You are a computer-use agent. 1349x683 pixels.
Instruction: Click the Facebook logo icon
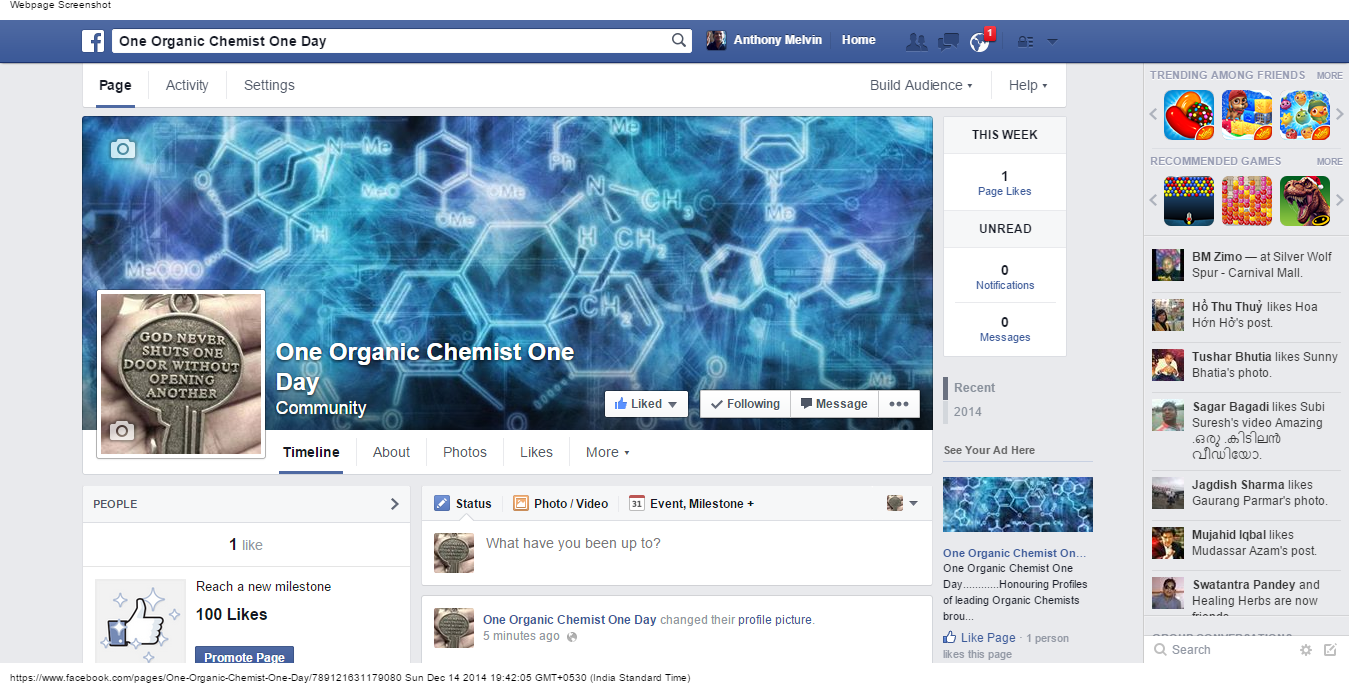click(93, 41)
